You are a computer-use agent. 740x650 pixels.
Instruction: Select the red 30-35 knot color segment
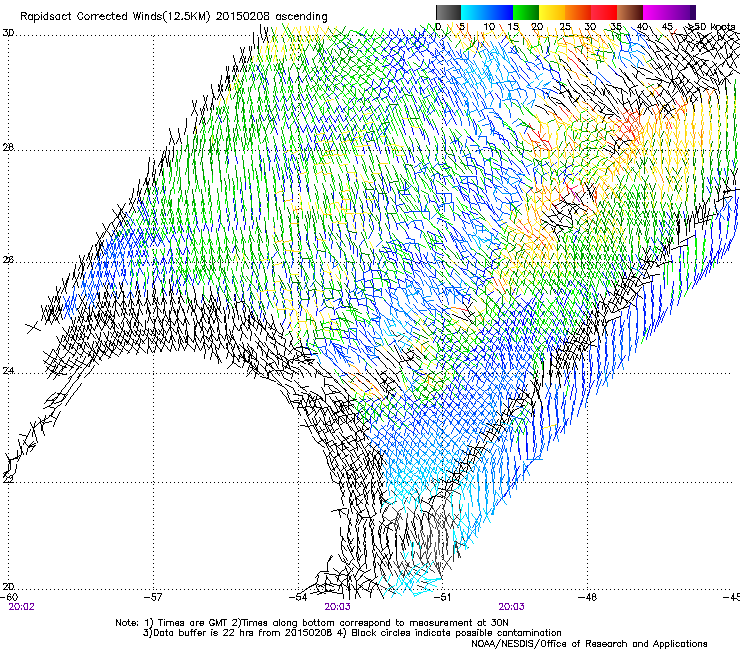click(x=604, y=12)
